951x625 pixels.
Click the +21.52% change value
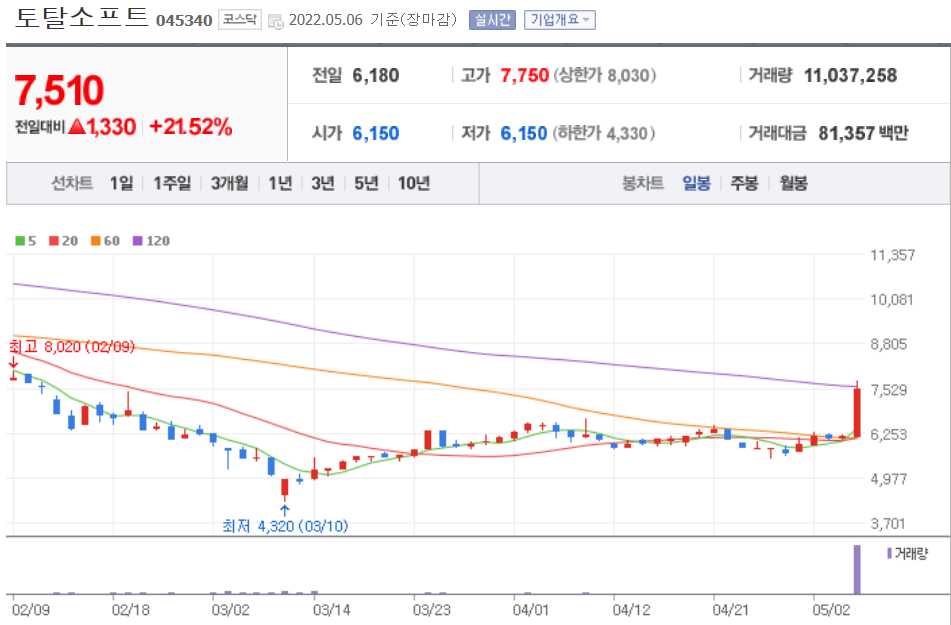click(x=190, y=127)
